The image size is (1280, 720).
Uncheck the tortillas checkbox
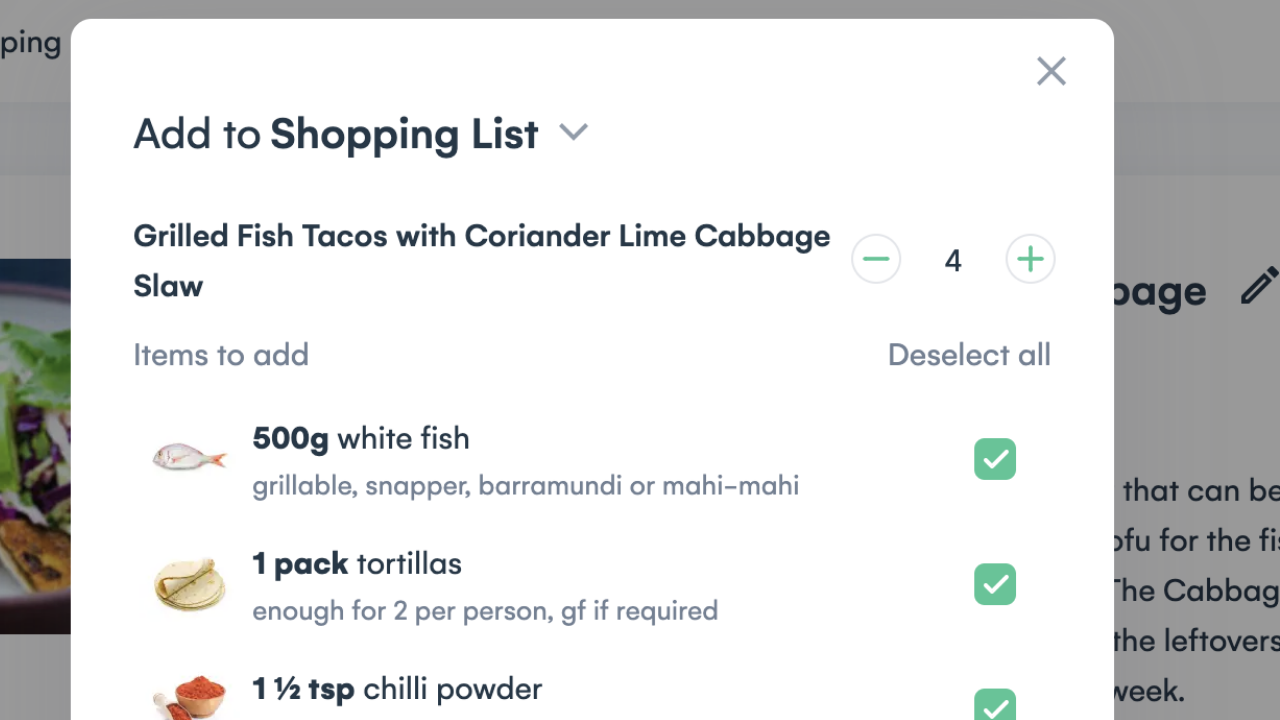995,584
